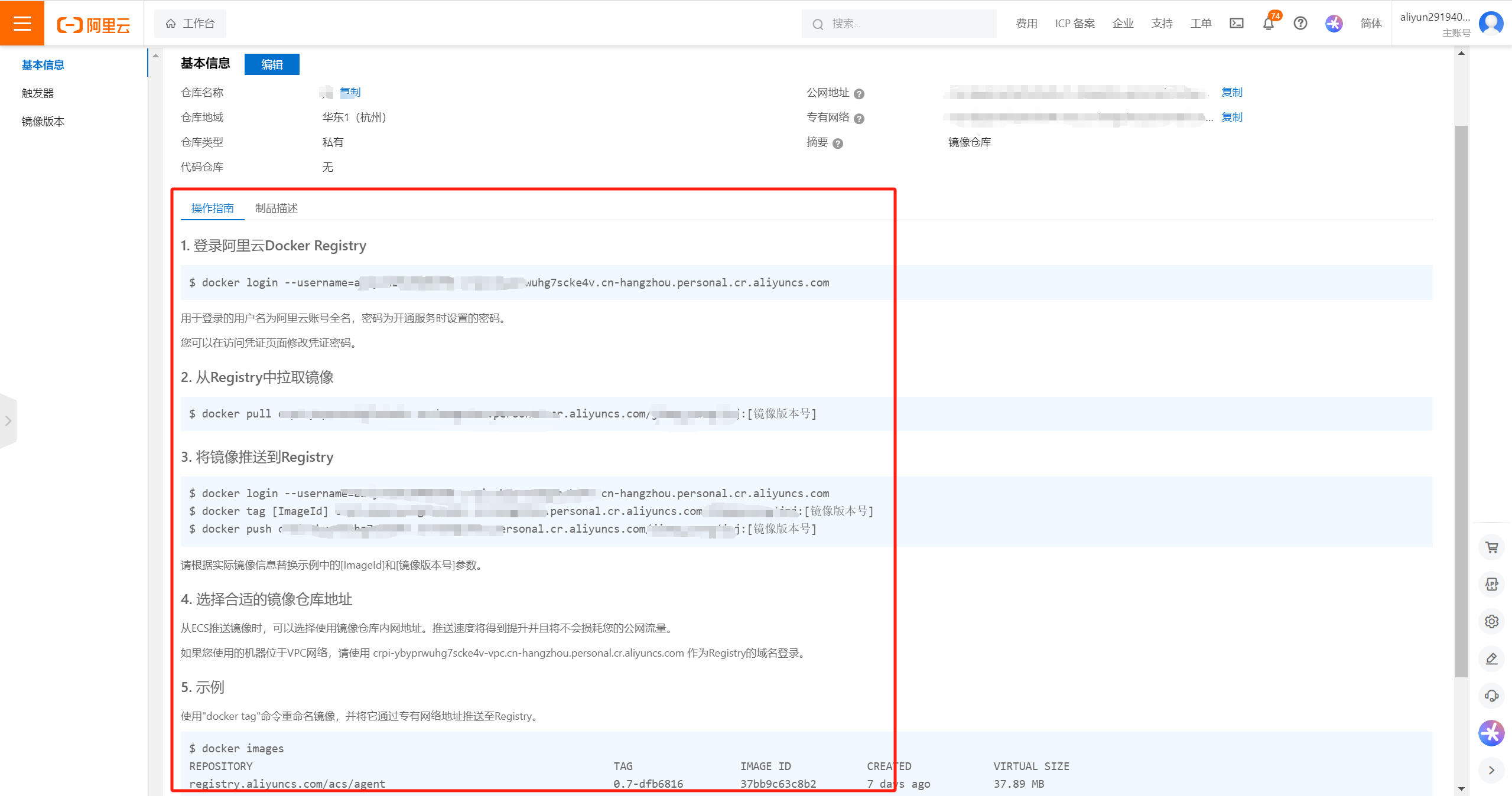
Task: Show help tooltip for 专有网络
Action: tap(859, 119)
